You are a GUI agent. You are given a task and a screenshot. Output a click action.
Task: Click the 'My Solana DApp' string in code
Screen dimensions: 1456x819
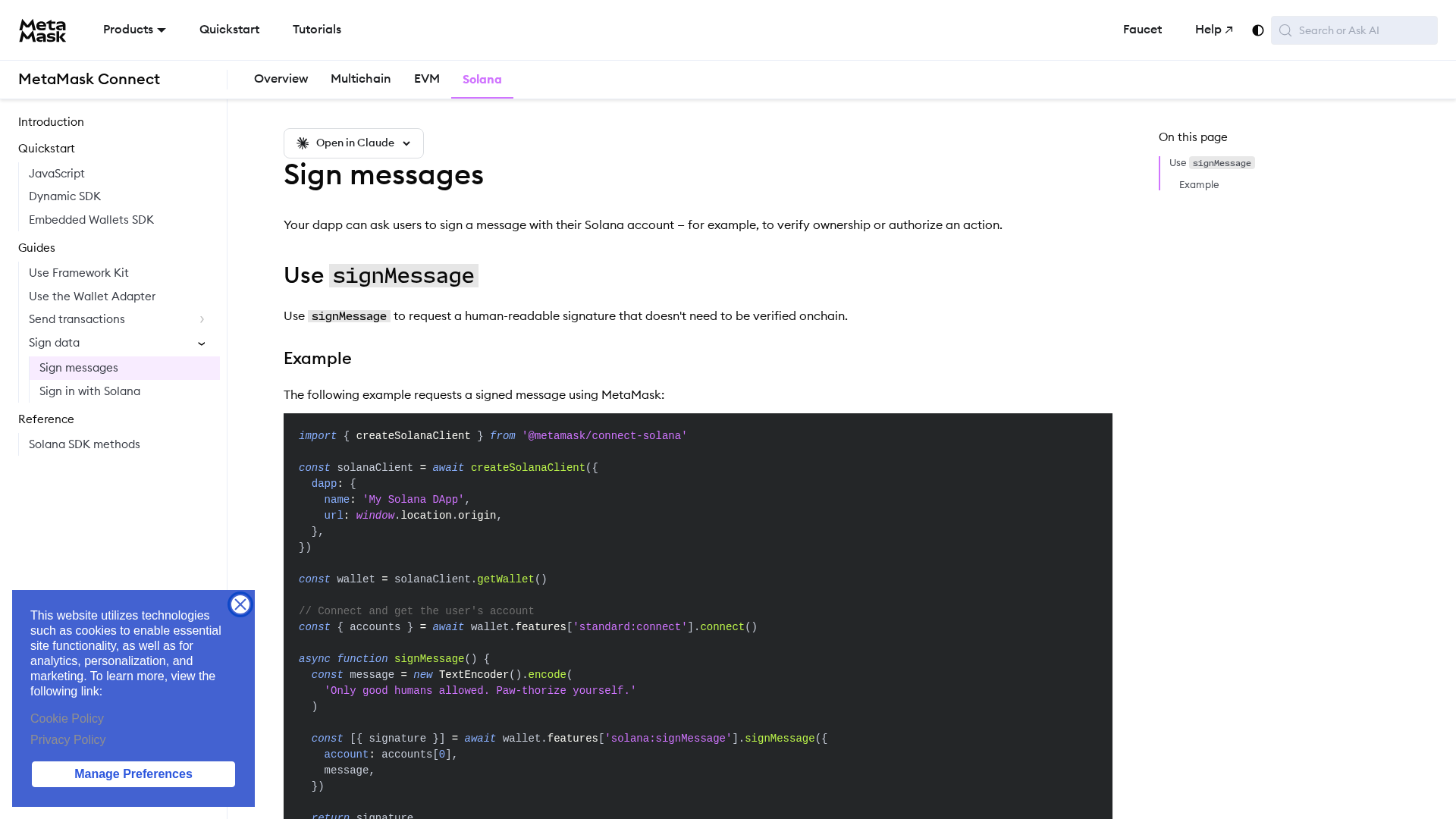click(413, 500)
